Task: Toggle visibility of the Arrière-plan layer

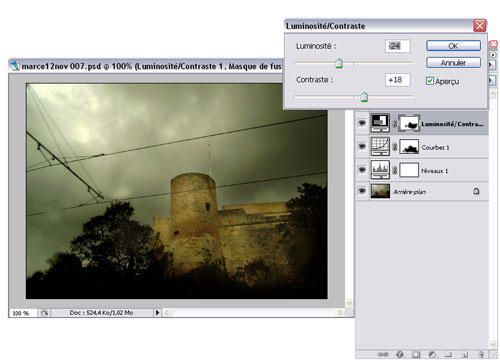Action: [x=362, y=191]
